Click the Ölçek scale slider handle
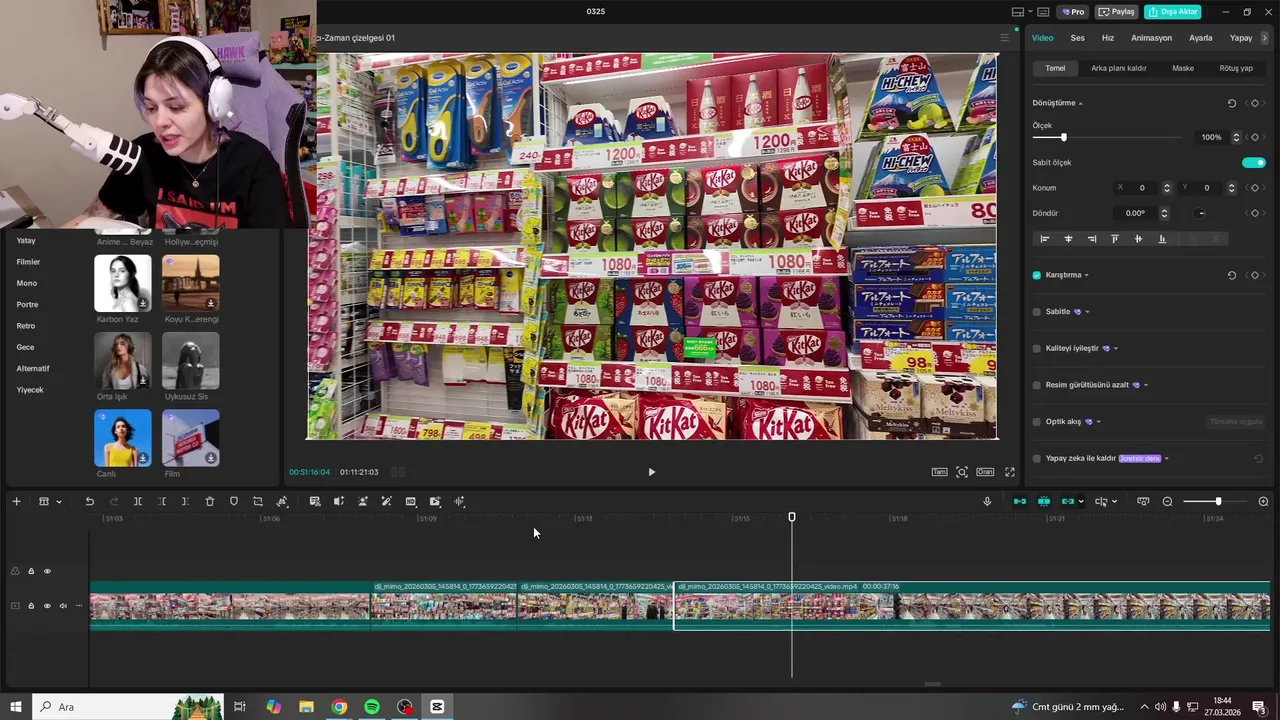This screenshot has width=1280, height=720. tap(1063, 137)
